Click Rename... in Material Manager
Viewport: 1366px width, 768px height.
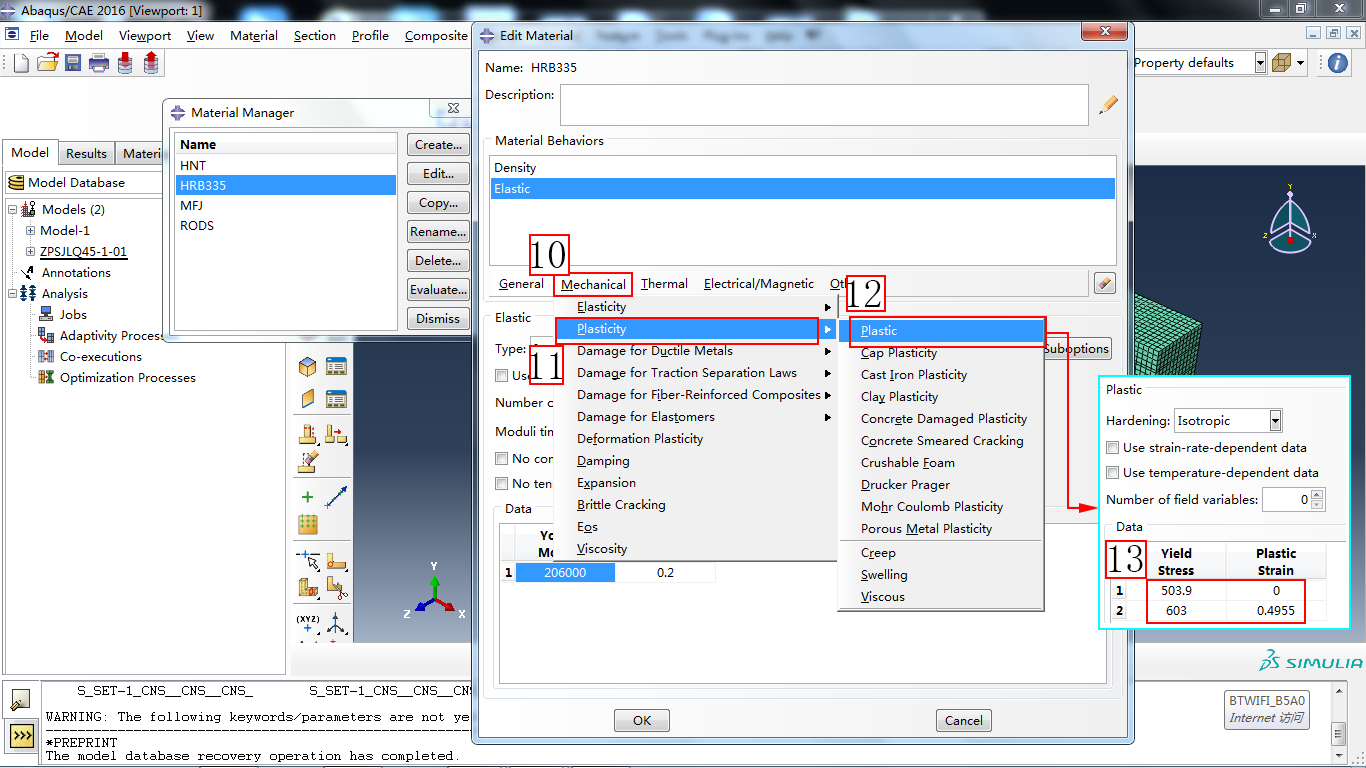pyautogui.click(x=438, y=232)
